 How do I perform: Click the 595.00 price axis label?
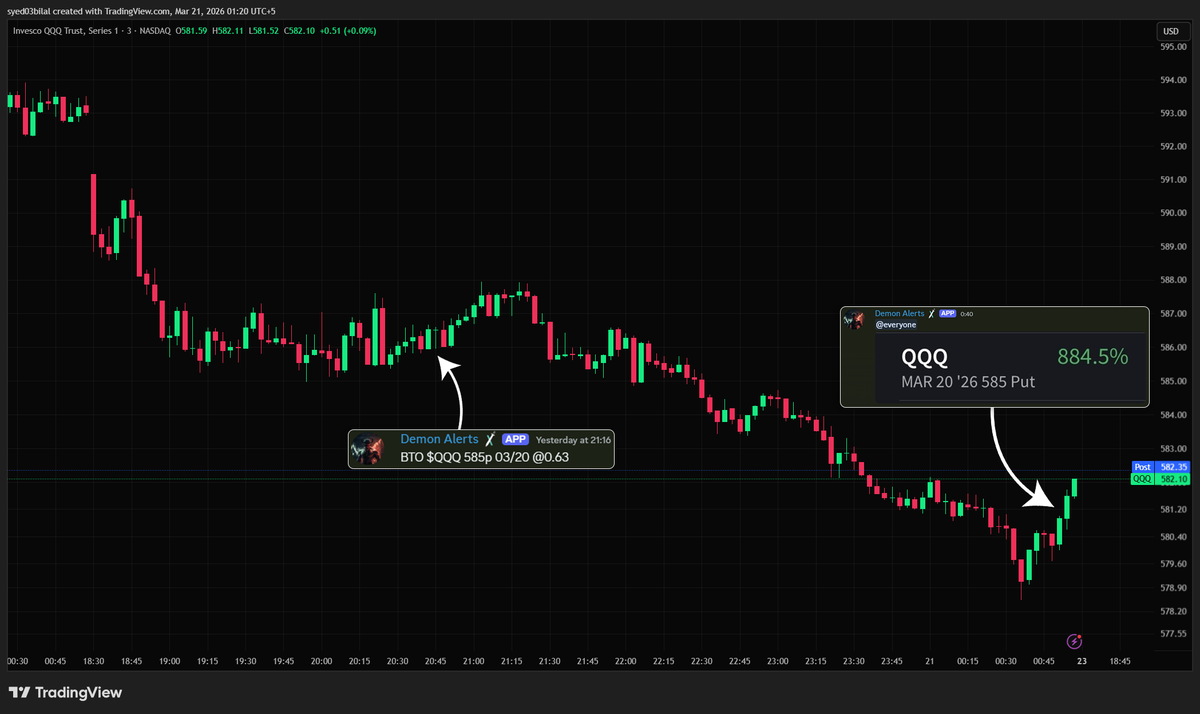click(x=1173, y=46)
